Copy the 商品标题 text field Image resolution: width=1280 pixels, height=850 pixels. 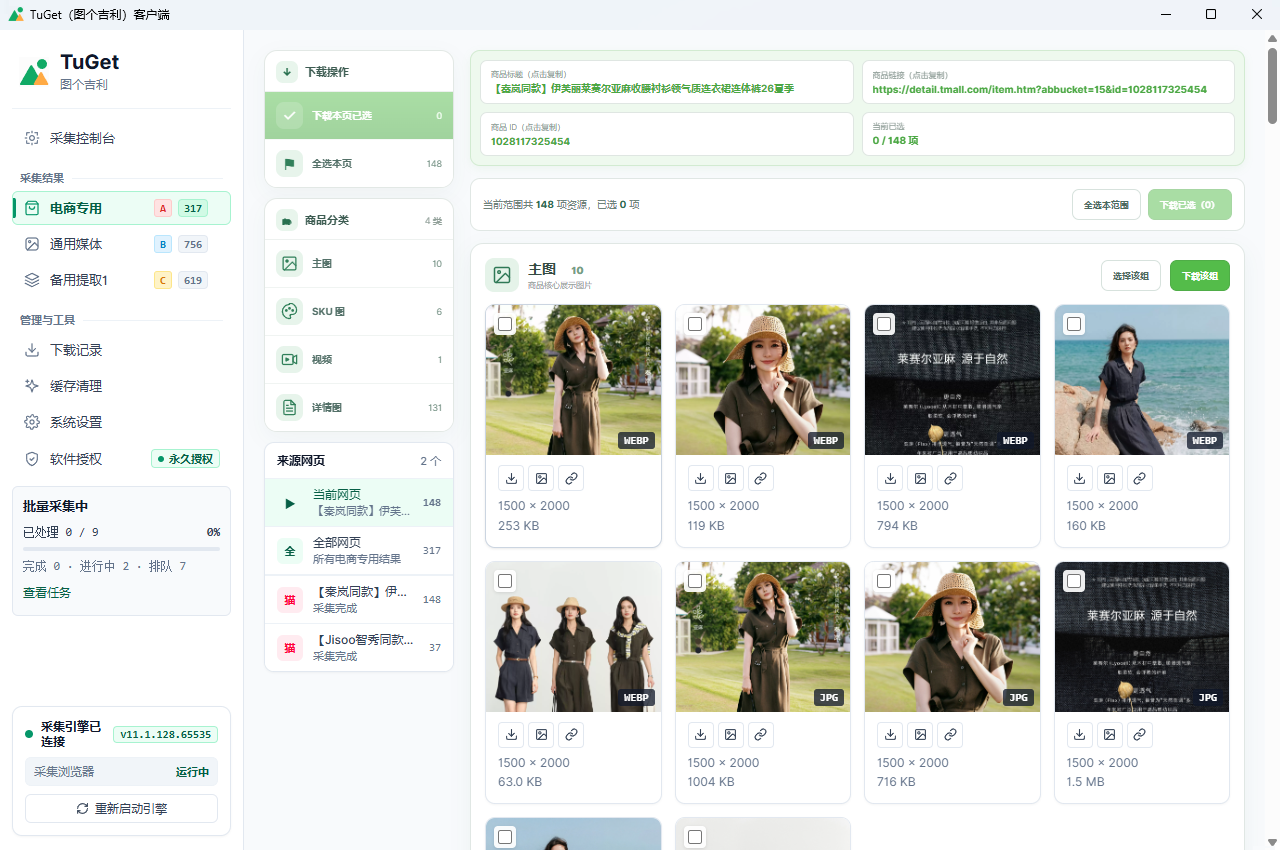667,82
